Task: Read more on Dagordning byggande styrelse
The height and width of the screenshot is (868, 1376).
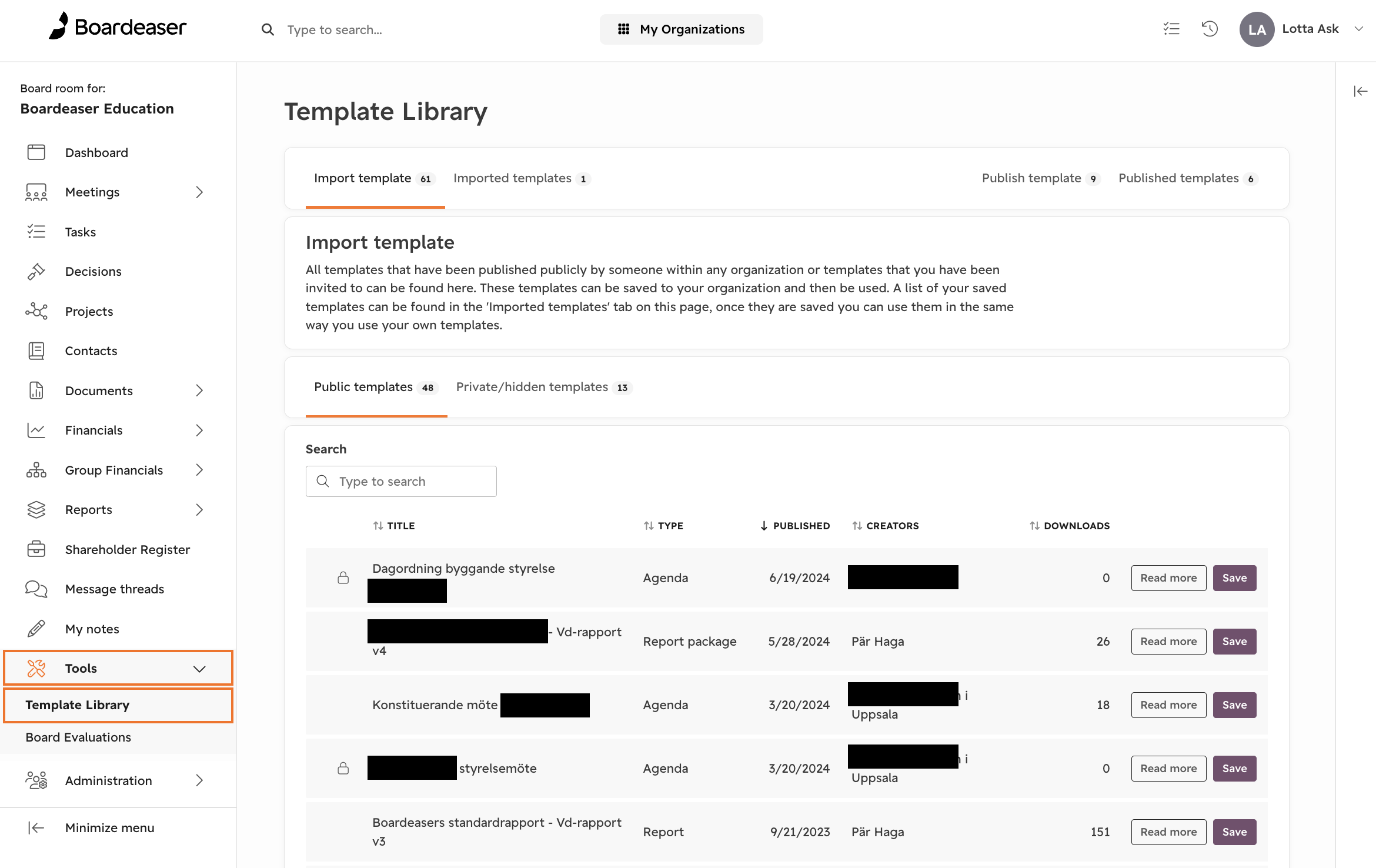Action: click(1168, 578)
